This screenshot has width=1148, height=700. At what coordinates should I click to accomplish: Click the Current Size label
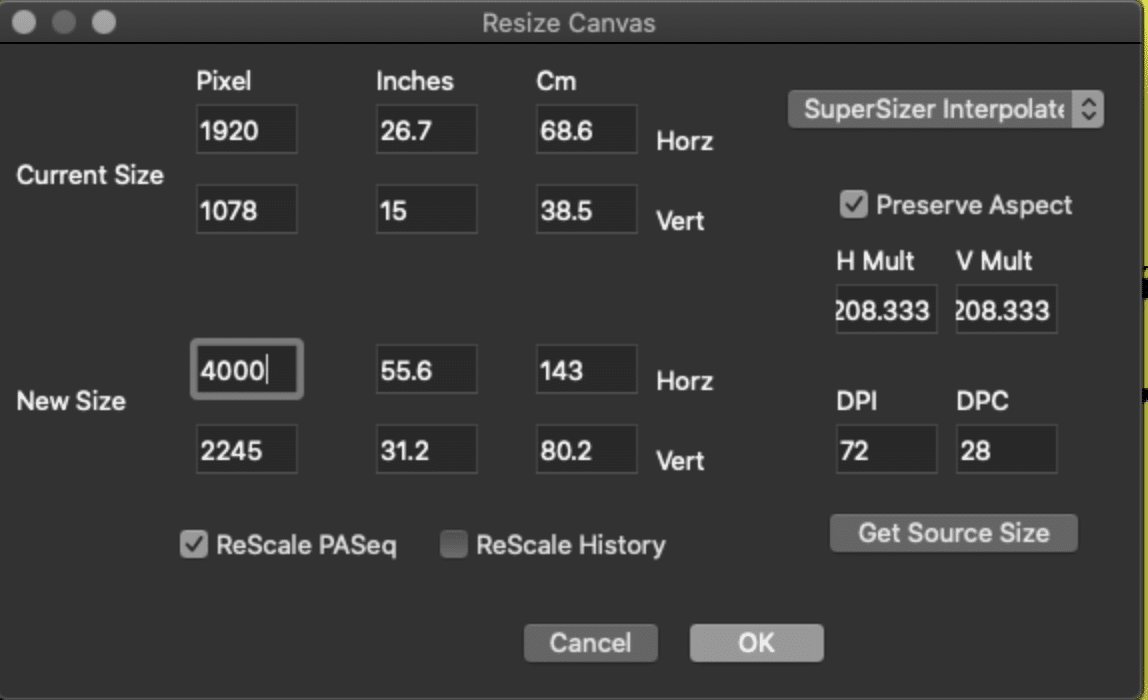(x=90, y=175)
